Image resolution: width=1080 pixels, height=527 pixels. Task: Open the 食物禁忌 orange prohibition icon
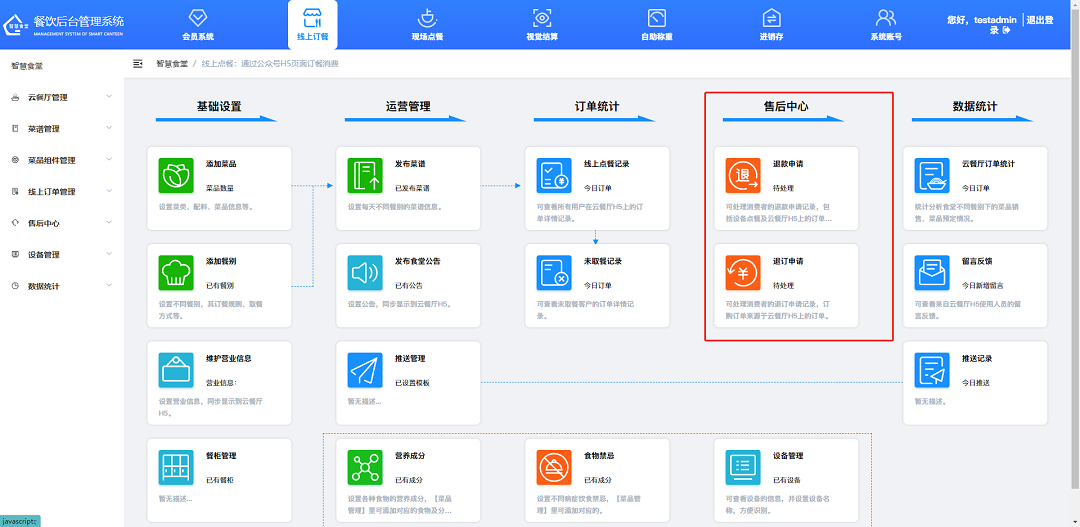(x=554, y=467)
